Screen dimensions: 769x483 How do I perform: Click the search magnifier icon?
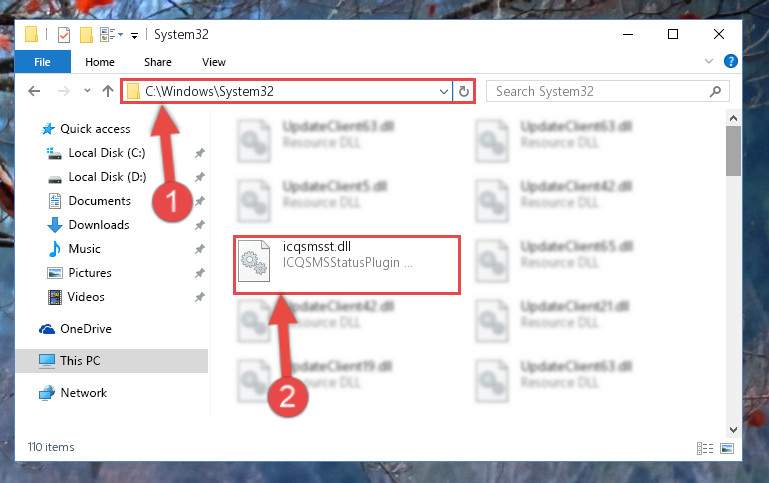pyautogui.click(x=716, y=91)
